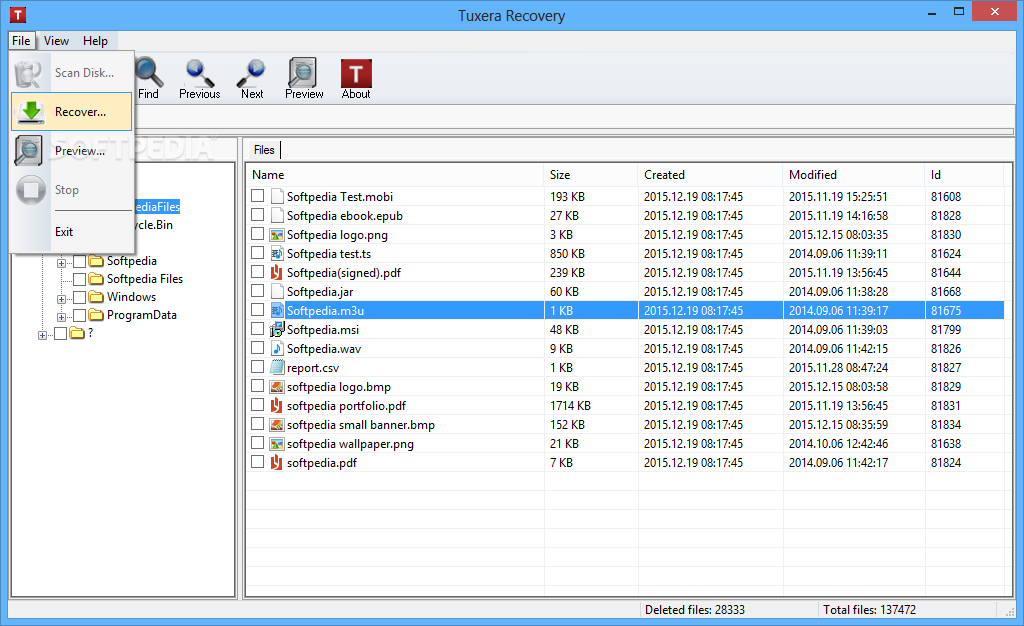Image resolution: width=1024 pixels, height=626 pixels.
Task: Click the media icon of Softpedia test.ts
Action: point(277,253)
